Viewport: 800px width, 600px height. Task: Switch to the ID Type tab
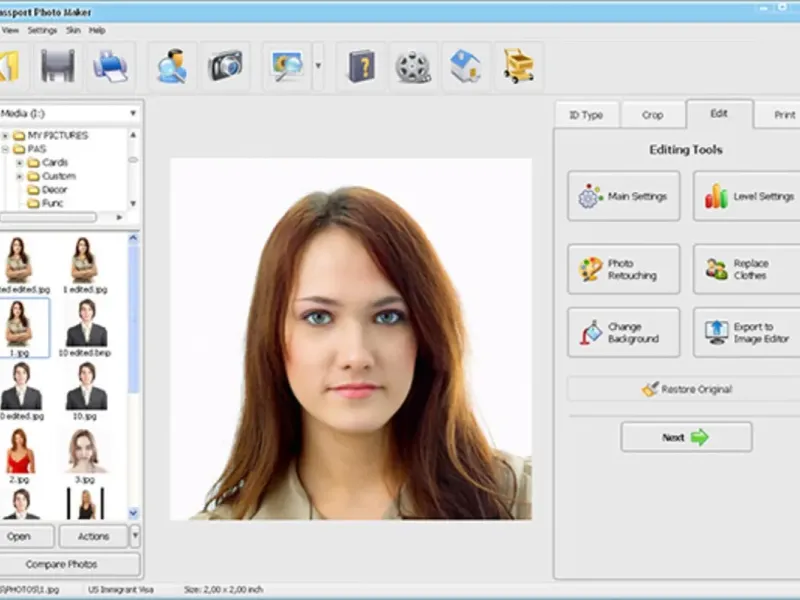(x=586, y=115)
